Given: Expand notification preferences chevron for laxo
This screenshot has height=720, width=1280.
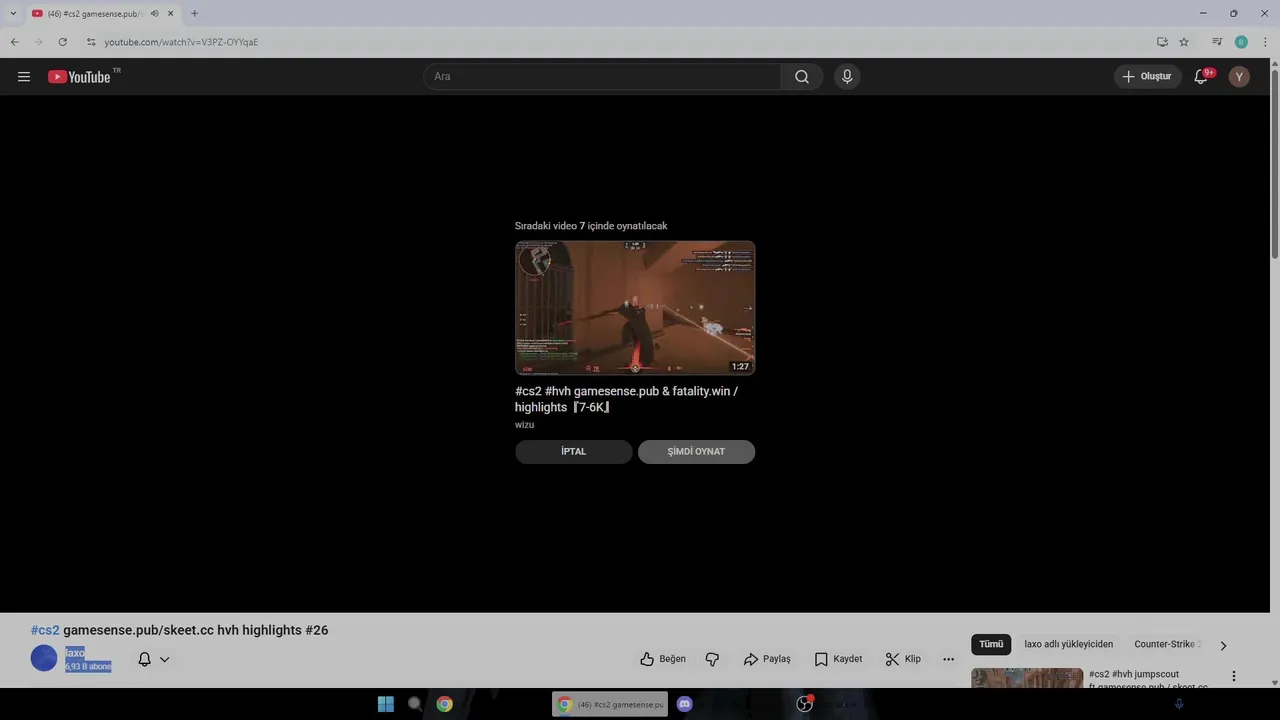Looking at the screenshot, I should [x=165, y=659].
